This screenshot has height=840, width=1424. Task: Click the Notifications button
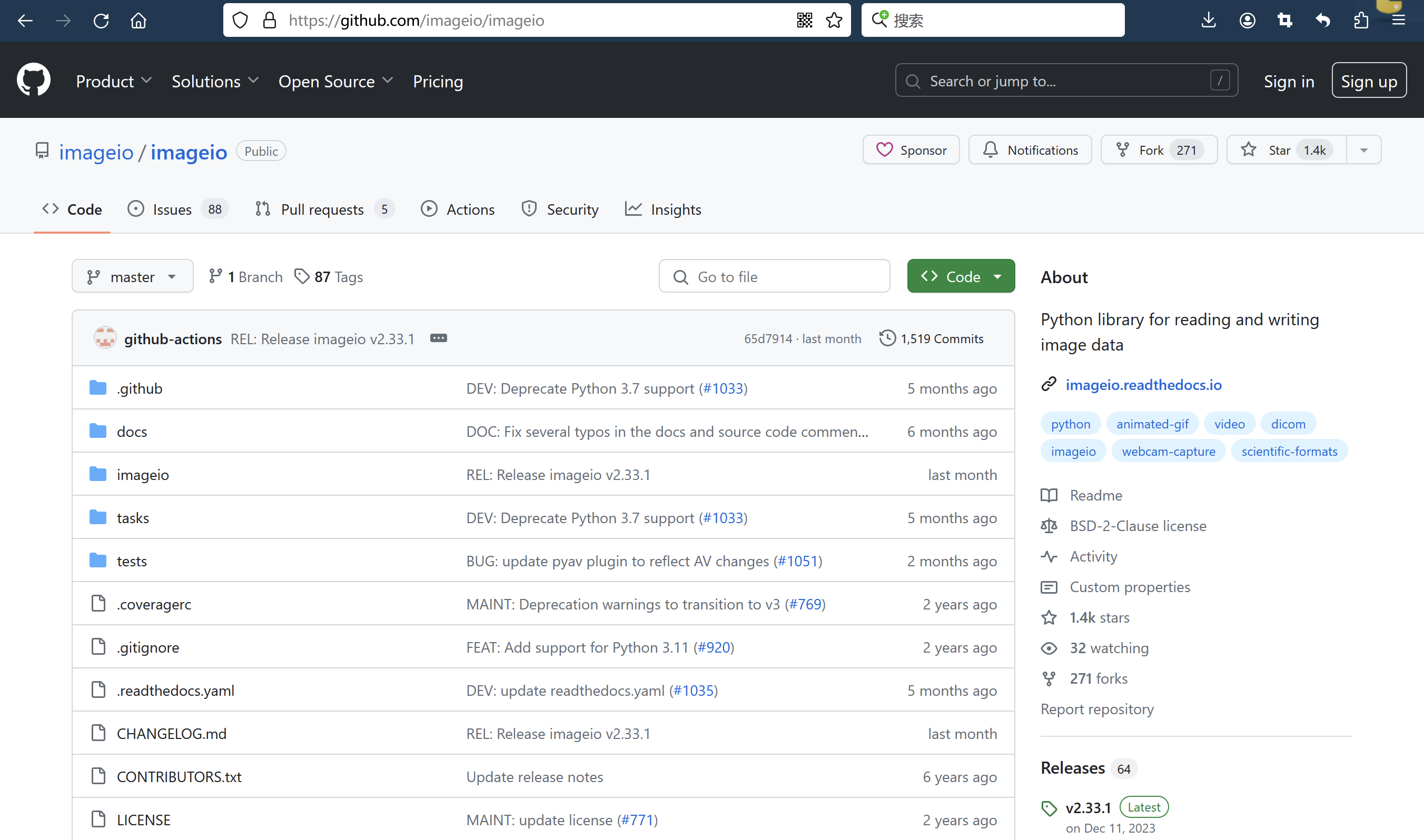(1030, 150)
